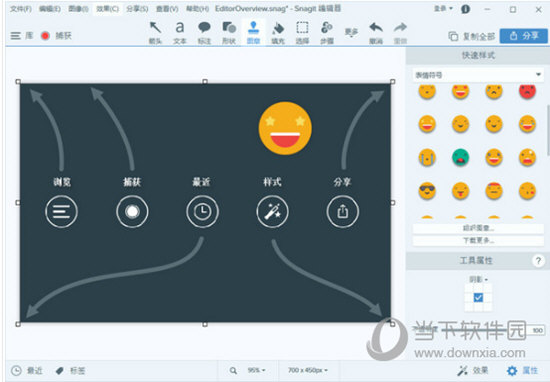Select the Selection marquee tool
550x382 pixels.
[302, 33]
